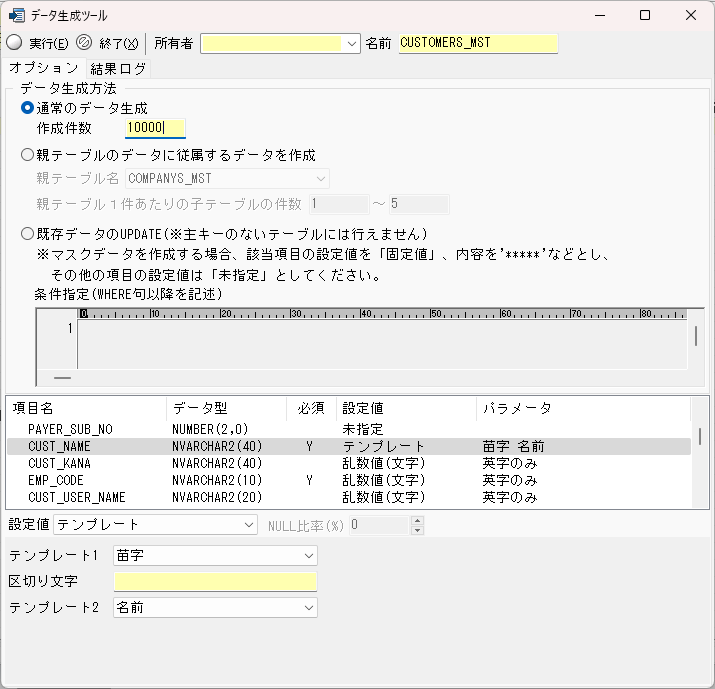Decrease NULL比率 with the down arrow
This screenshot has width=715, height=689.
pyautogui.click(x=417, y=530)
